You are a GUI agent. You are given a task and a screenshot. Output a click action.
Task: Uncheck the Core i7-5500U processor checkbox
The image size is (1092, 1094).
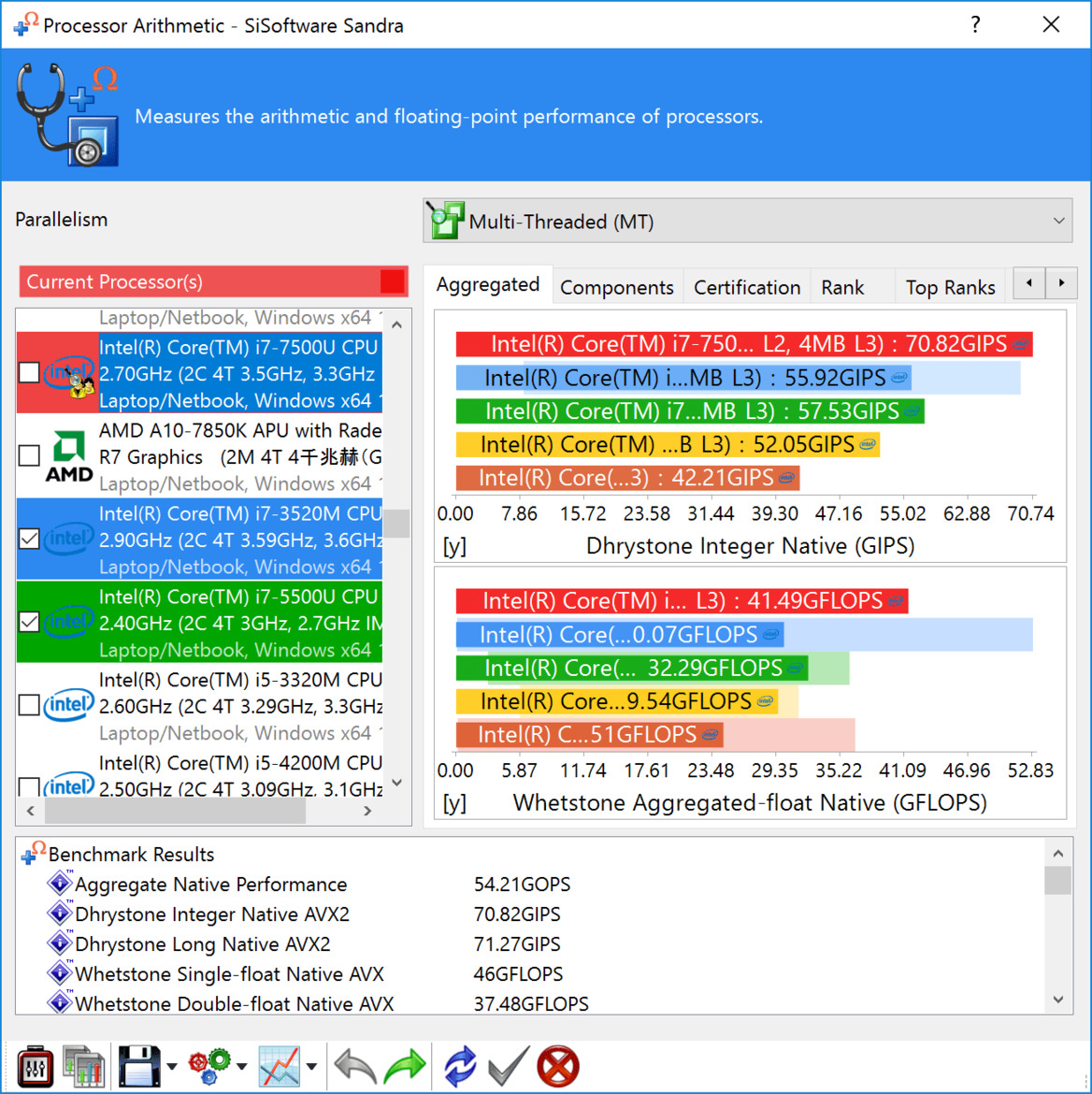29,622
